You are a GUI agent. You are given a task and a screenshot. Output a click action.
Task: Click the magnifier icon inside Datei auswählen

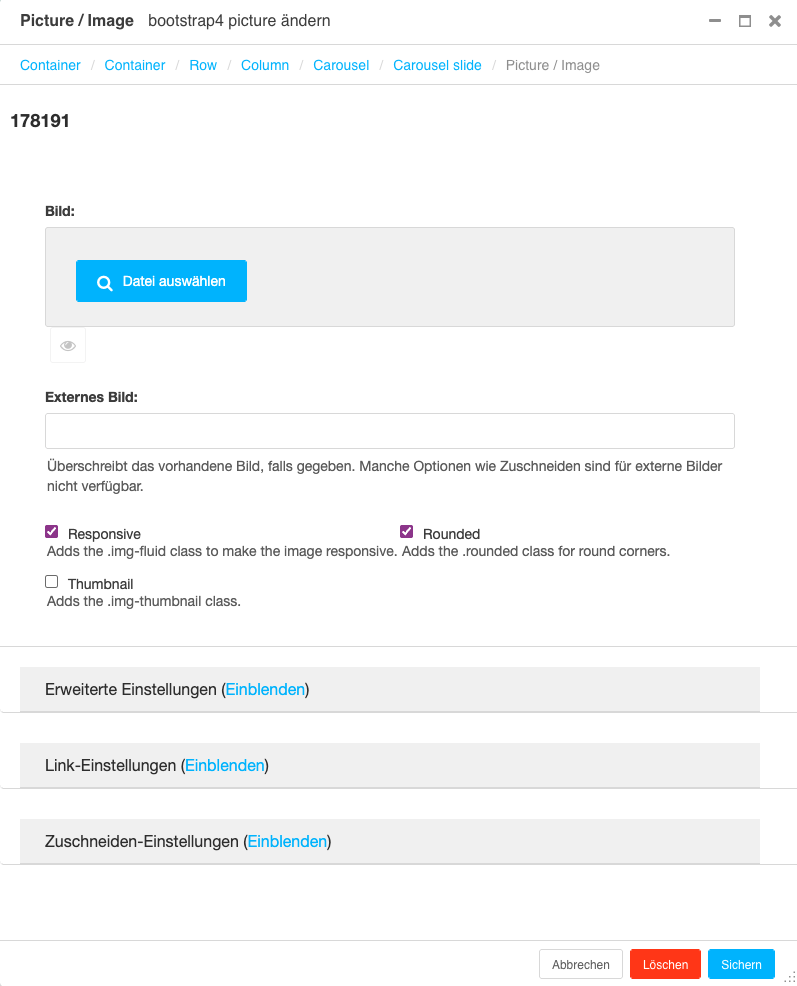(104, 281)
